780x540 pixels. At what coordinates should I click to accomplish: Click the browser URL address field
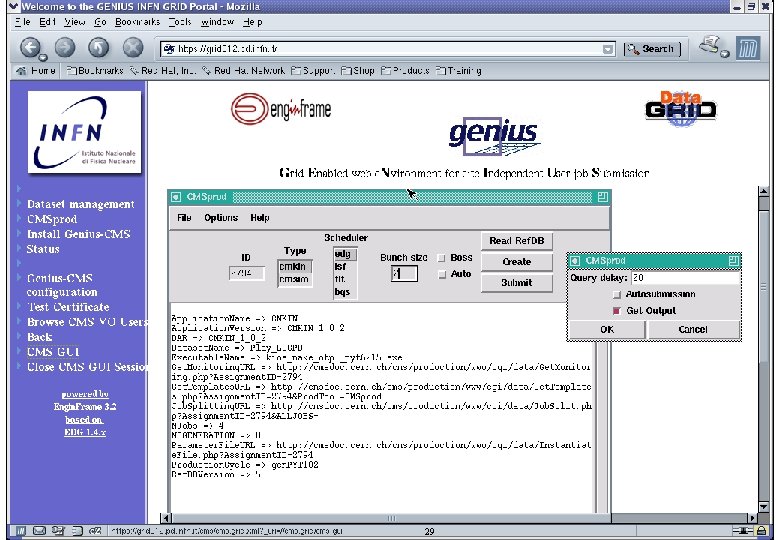[383, 49]
